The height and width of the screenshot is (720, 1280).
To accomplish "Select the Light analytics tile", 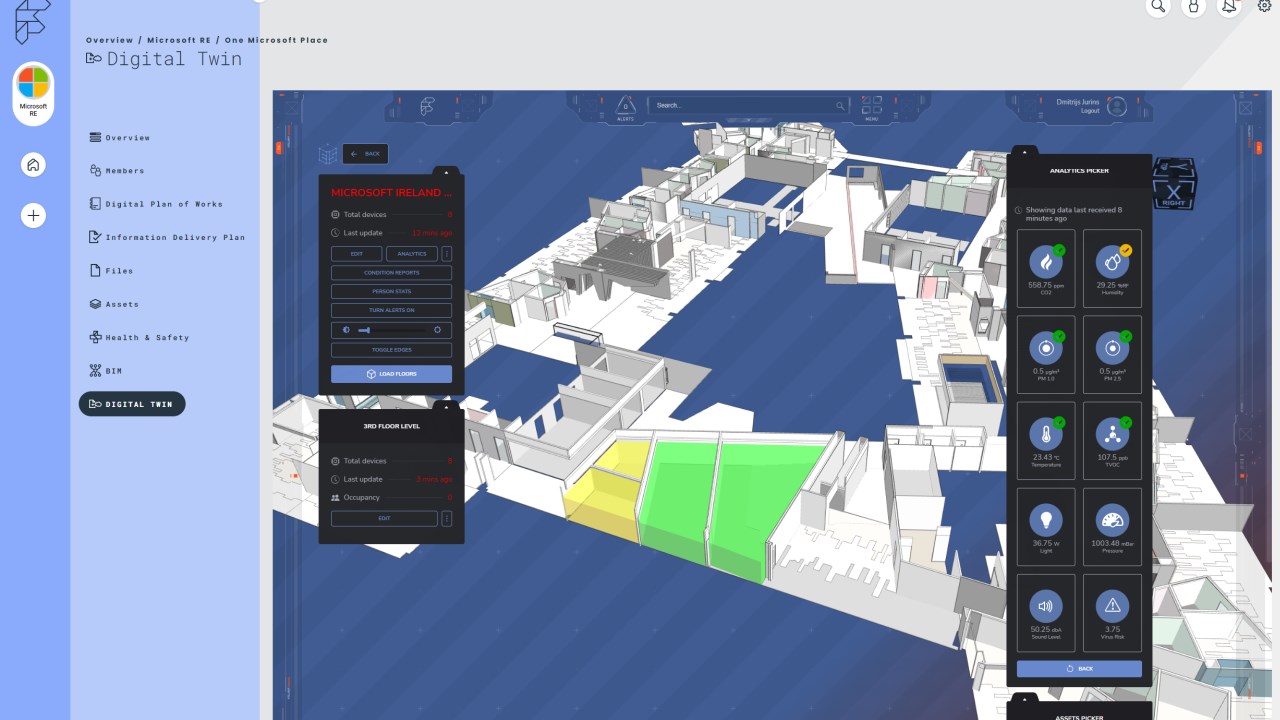I will tap(1046, 525).
